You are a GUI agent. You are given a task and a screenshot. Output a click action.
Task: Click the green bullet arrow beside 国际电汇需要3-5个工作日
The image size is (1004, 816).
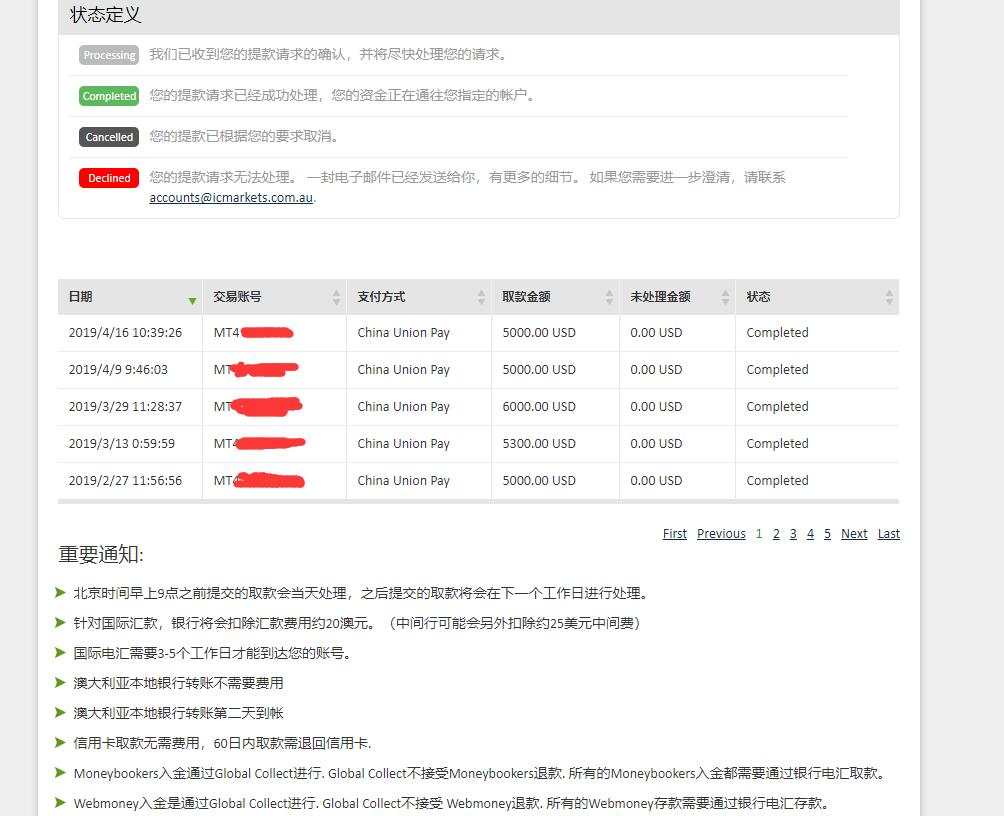point(60,652)
